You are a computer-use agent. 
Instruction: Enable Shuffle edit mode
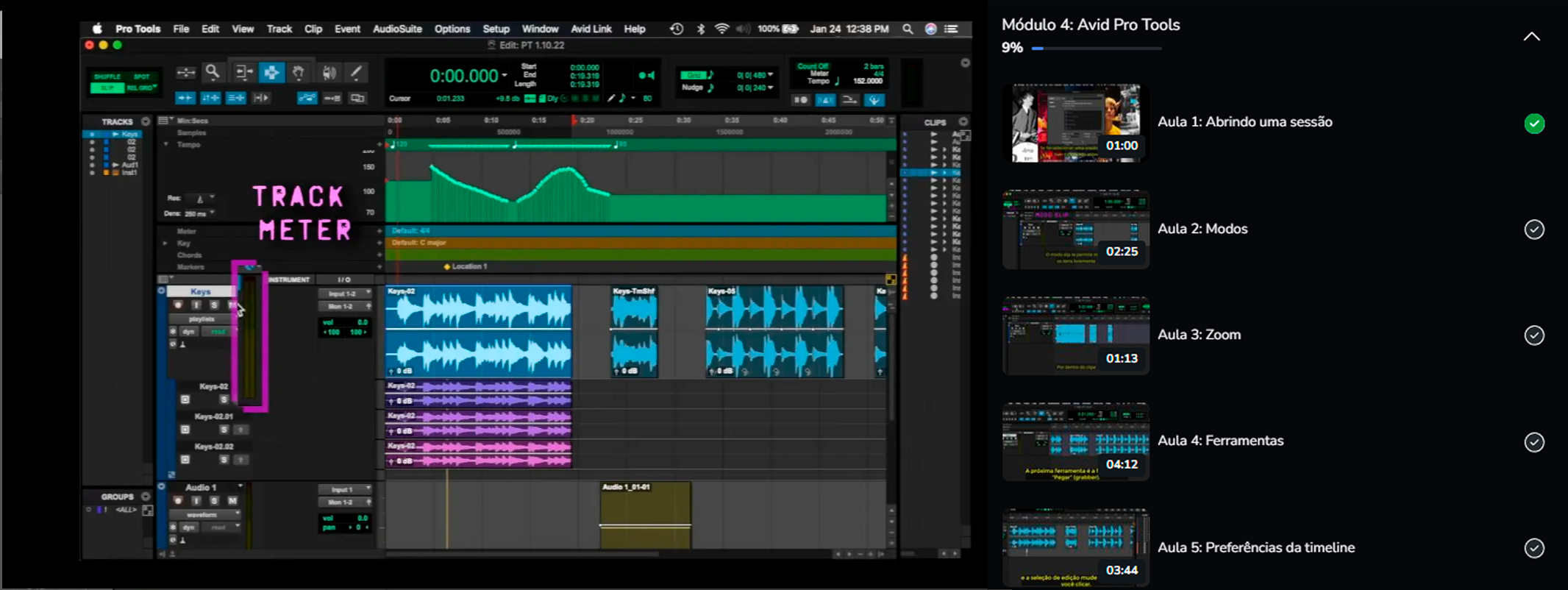pos(107,77)
